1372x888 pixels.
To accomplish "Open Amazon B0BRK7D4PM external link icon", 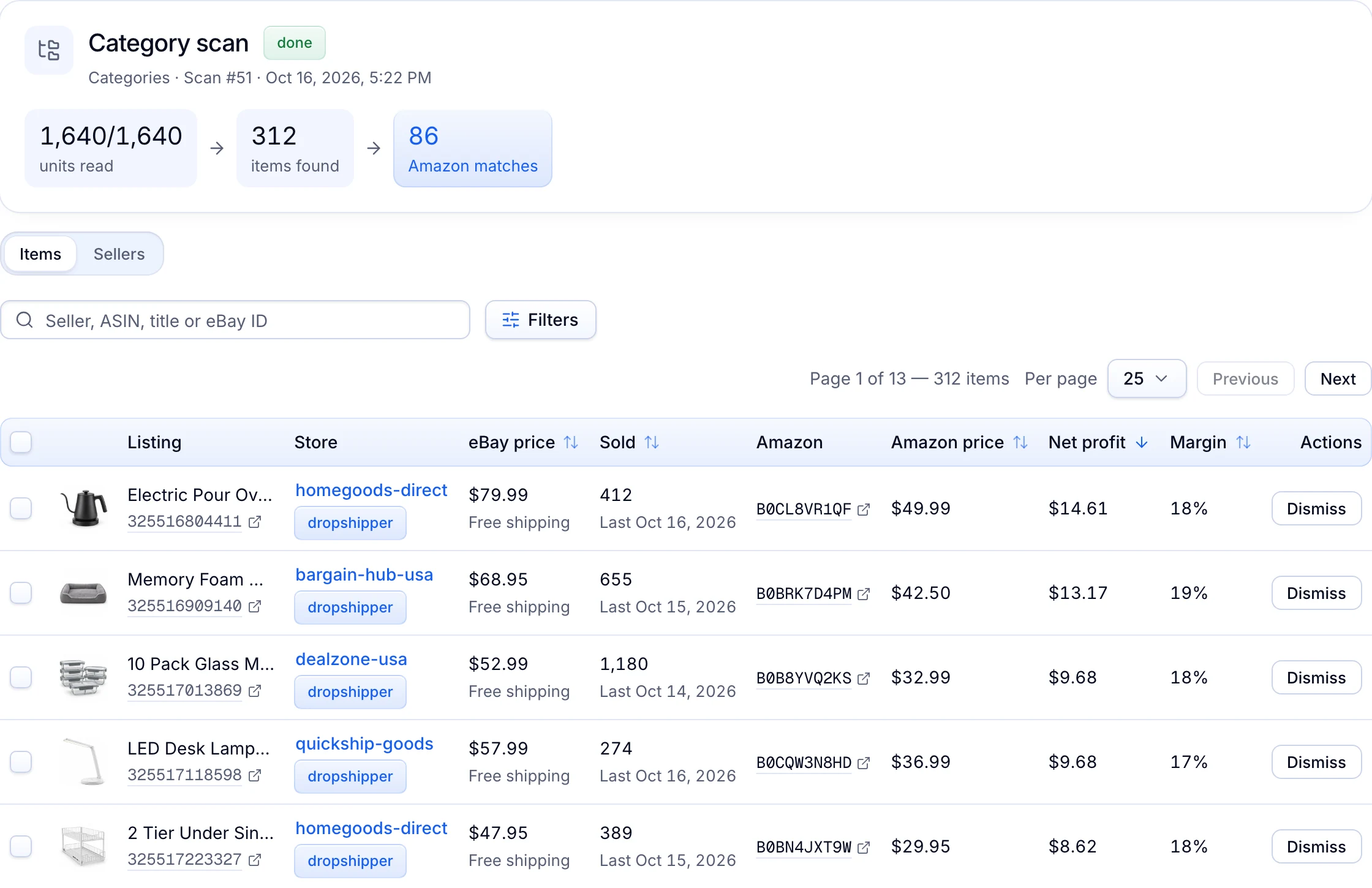I will 864,594.
